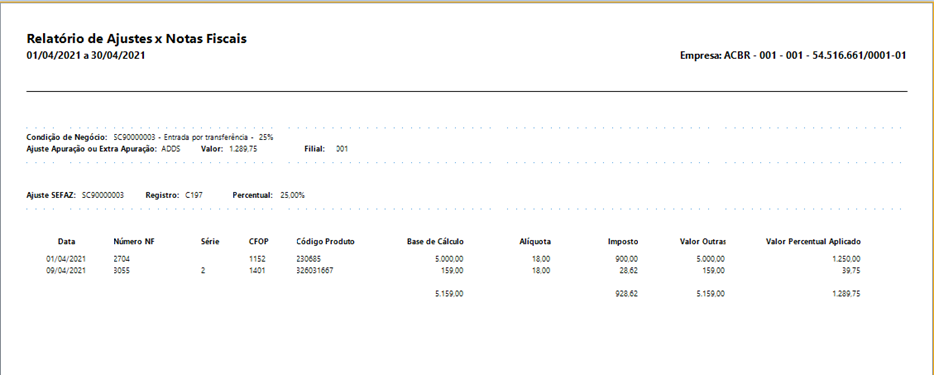The height and width of the screenshot is (375, 934).
Task: Select invoice number 2704 row
Action: [x=453, y=259]
